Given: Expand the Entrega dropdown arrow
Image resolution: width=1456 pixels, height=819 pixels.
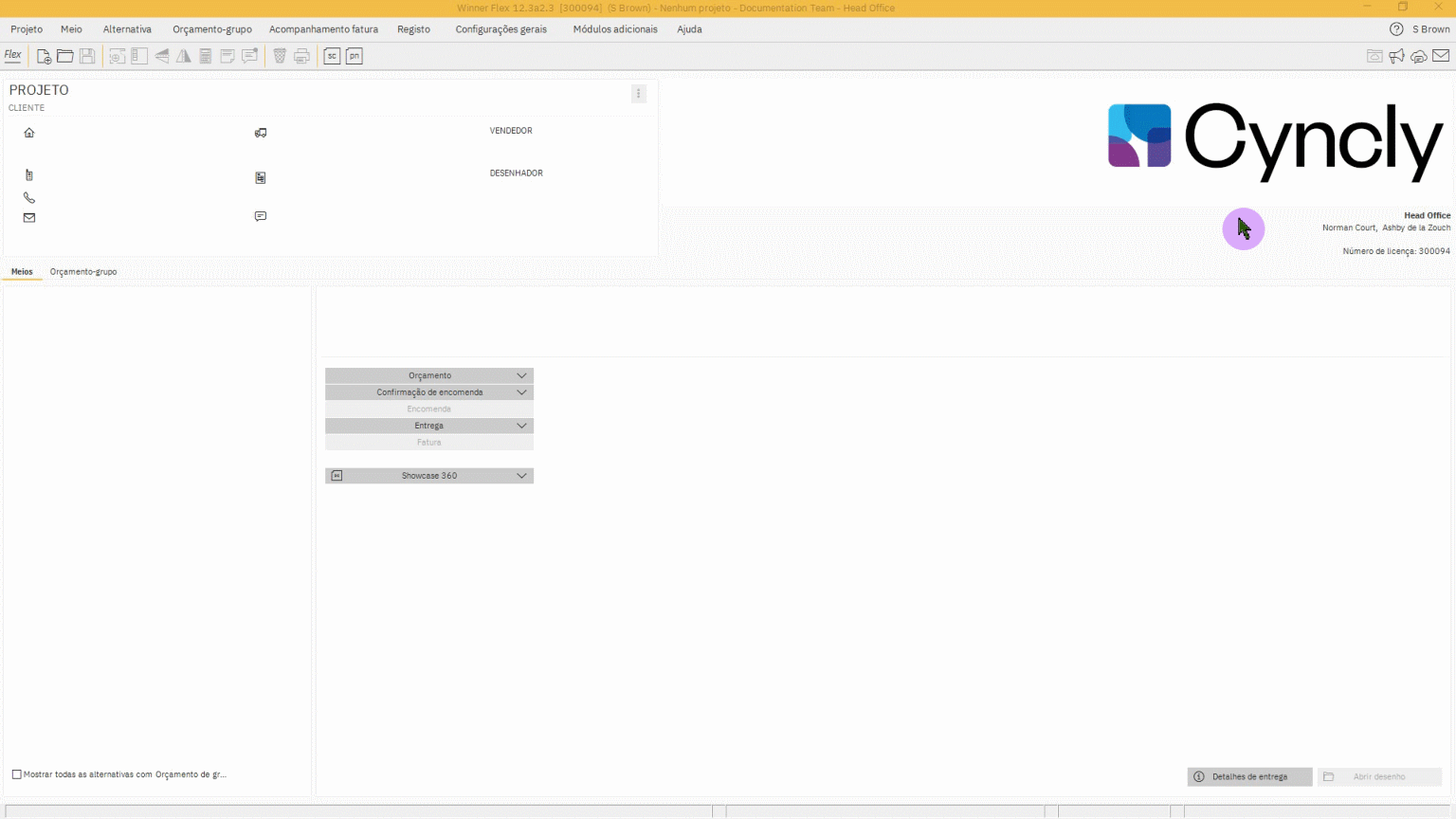Looking at the screenshot, I should [521, 426].
